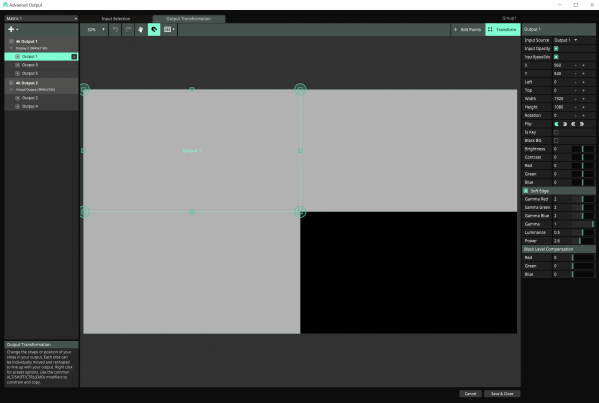This screenshot has width=599, height=403.
Task: Increase Rotation with the plus stepper
Action: pyautogui.click(x=584, y=115)
